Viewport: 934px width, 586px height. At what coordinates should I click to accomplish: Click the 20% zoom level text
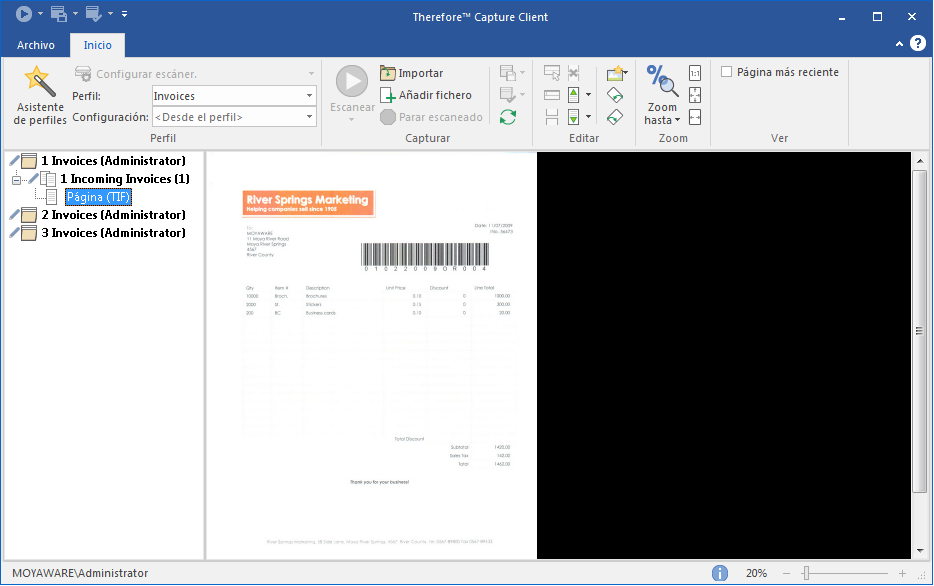point(756,573)
